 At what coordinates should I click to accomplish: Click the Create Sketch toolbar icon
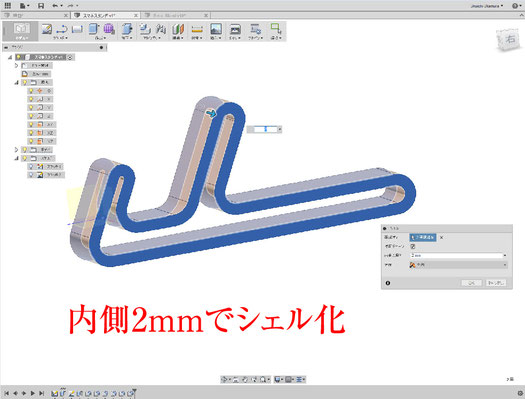tap(47, 29)
